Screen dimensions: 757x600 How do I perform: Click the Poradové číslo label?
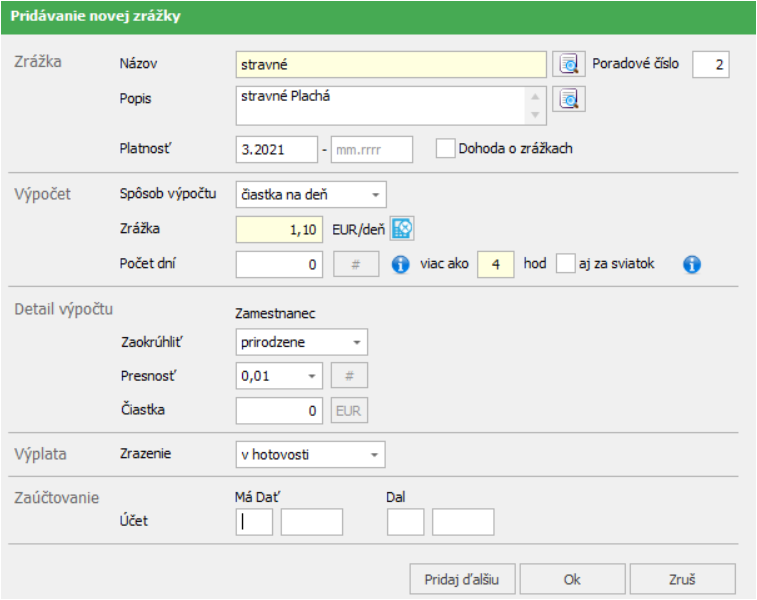(x=635, y=64)
